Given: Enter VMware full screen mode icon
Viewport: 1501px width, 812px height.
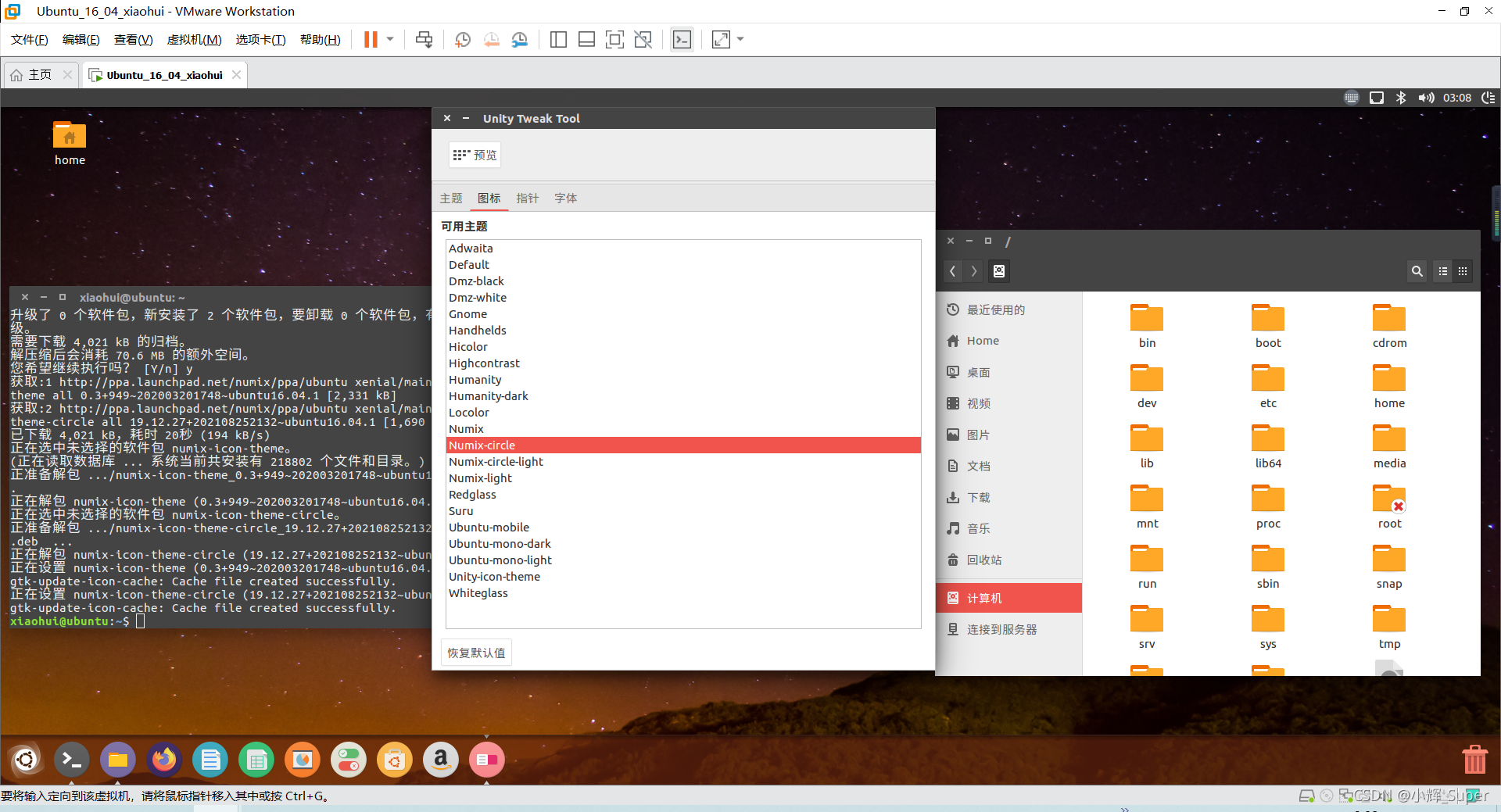Looking at the screenshot, I should point(614,40).
